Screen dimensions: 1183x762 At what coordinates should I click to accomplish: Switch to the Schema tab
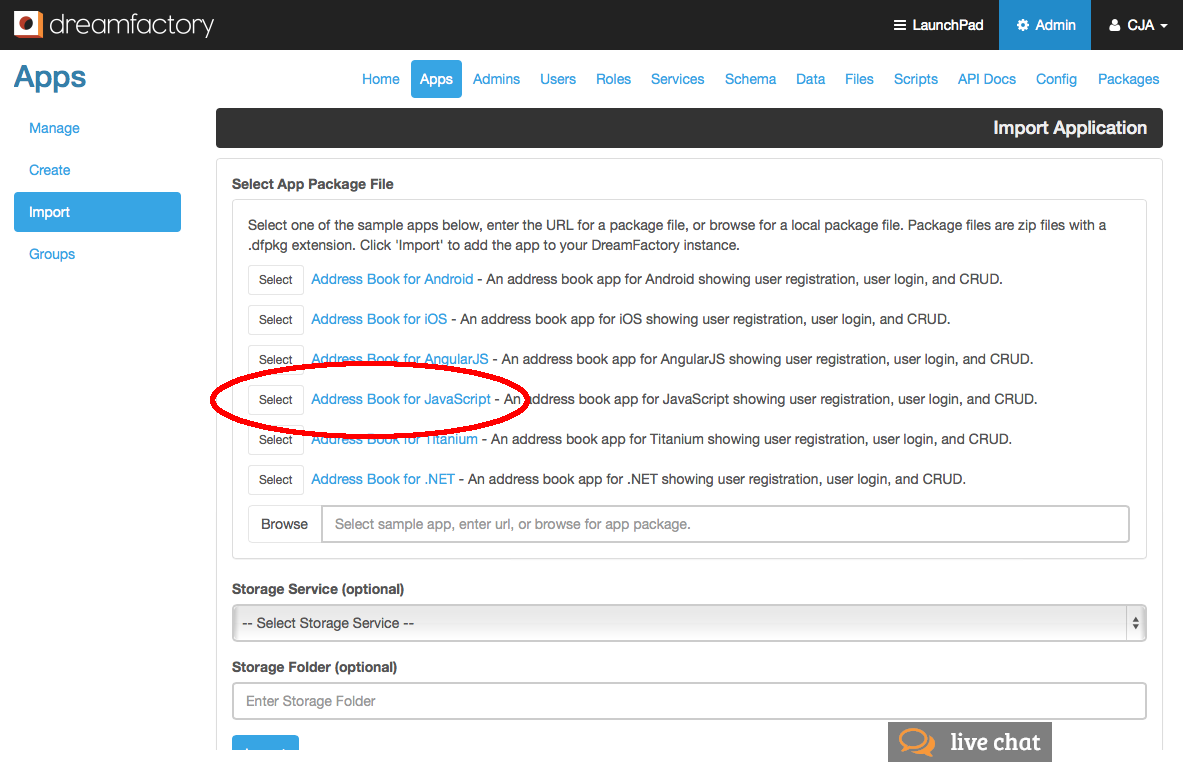click(x=750, y=78)
